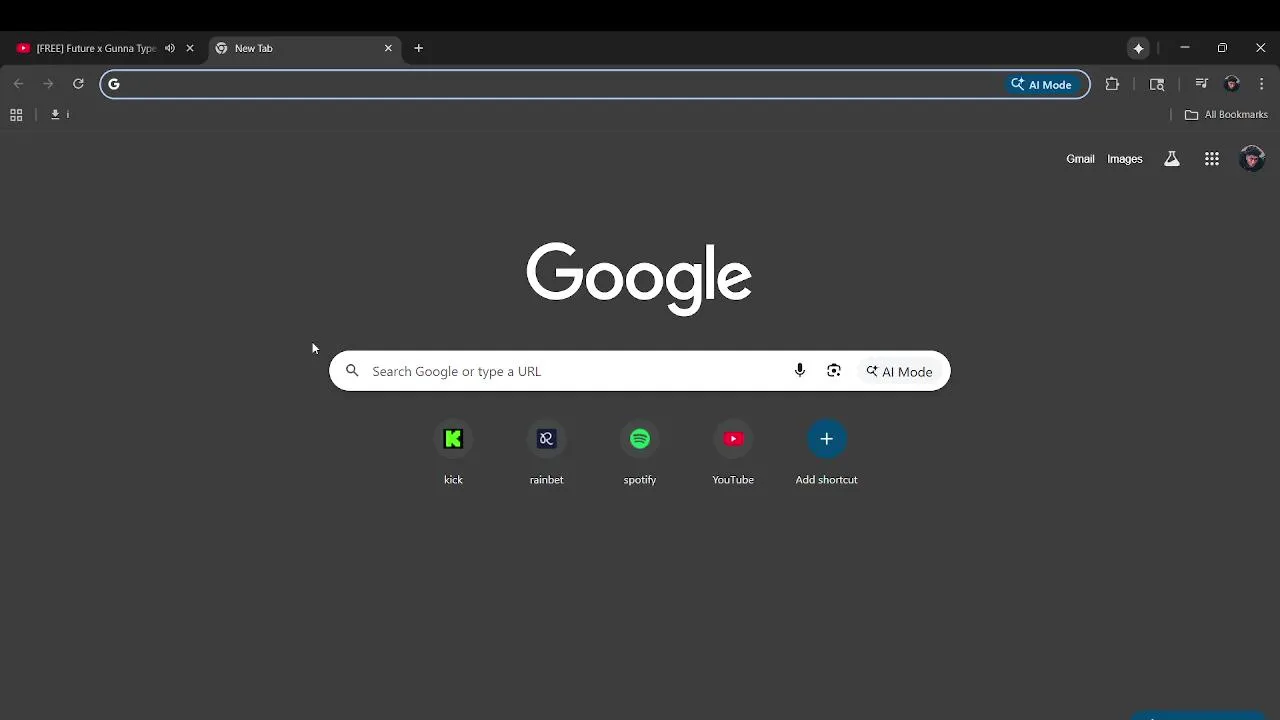Screen dimensions: 1280x720
Task: Open the Search Labs flask icon
Action: [x=1172, y=159]
